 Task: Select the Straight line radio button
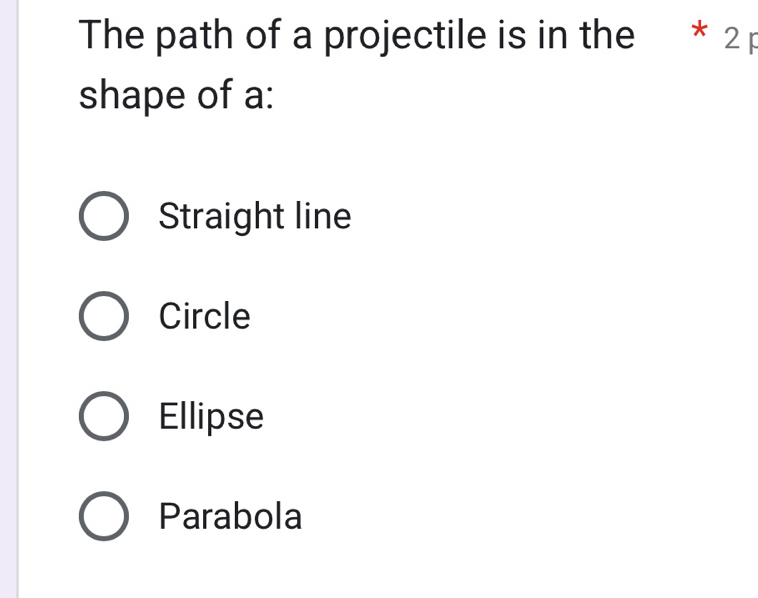pyautogui.click(x=103, y=217)
